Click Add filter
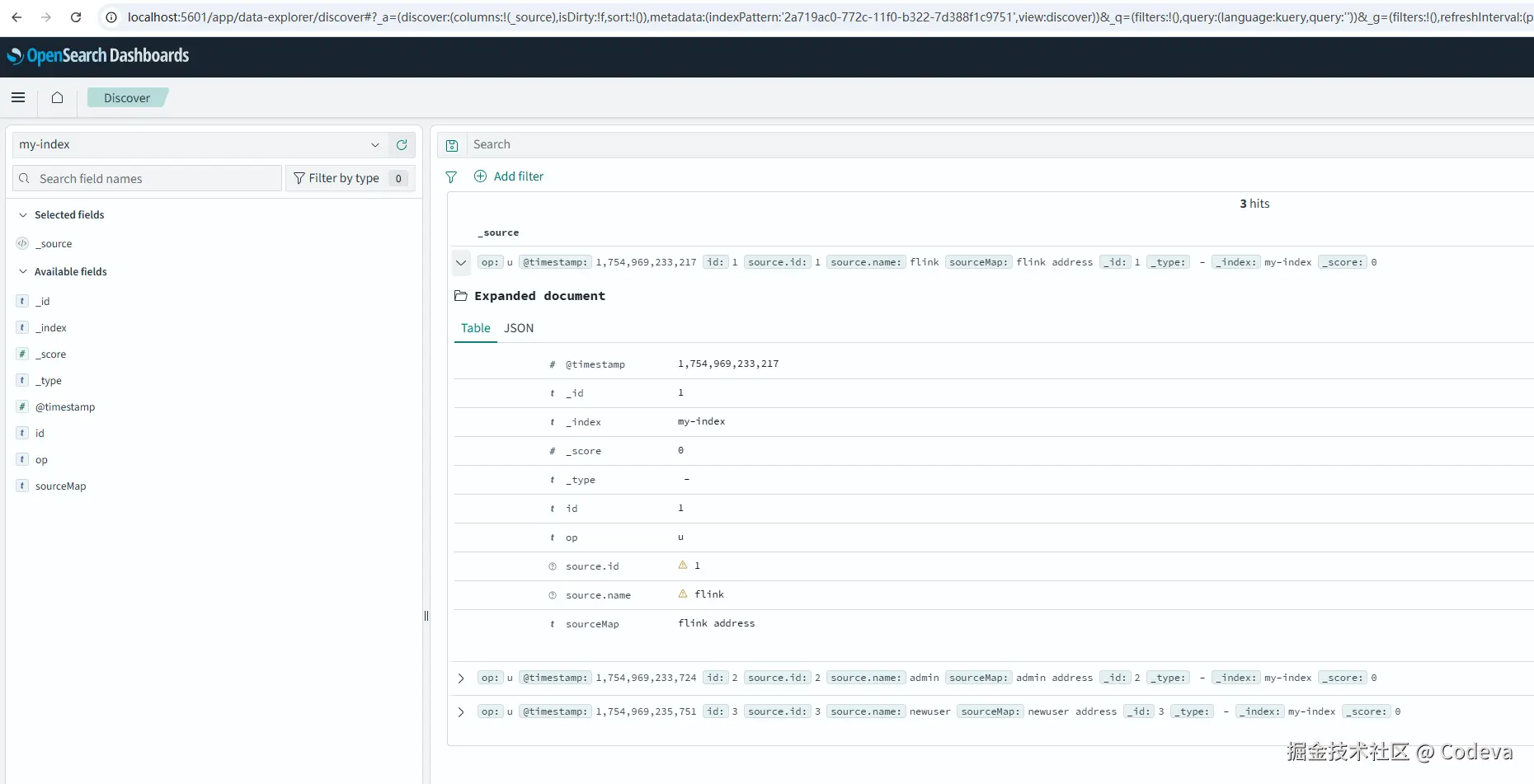The width and height of the screenshot is (1534, 784). 509,176
